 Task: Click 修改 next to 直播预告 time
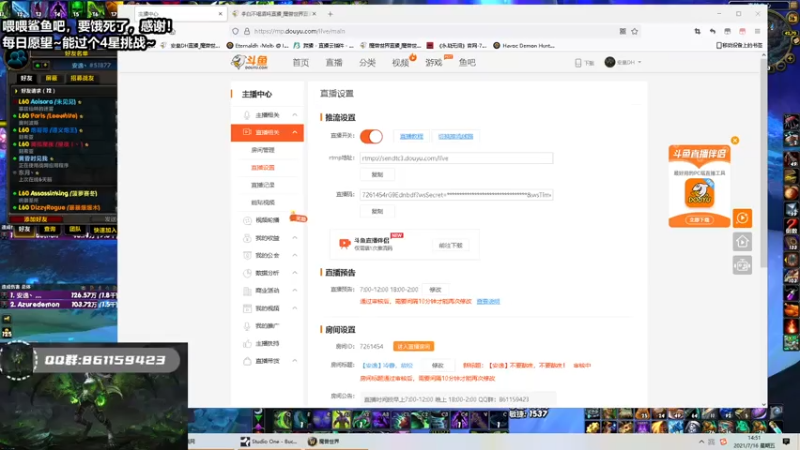click(435, 290)
